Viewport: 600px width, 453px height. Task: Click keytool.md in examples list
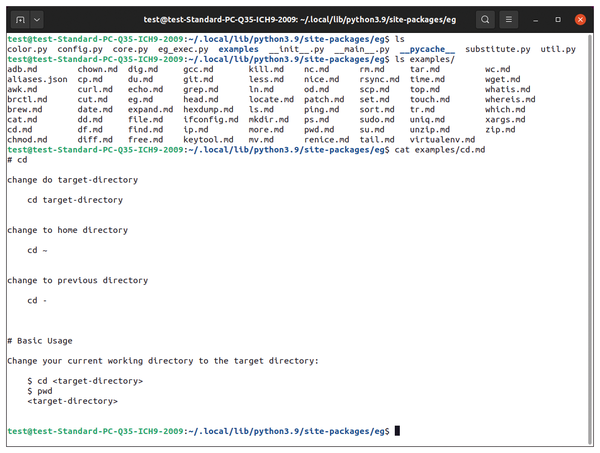pyautogui.click(x=208, y=140)
